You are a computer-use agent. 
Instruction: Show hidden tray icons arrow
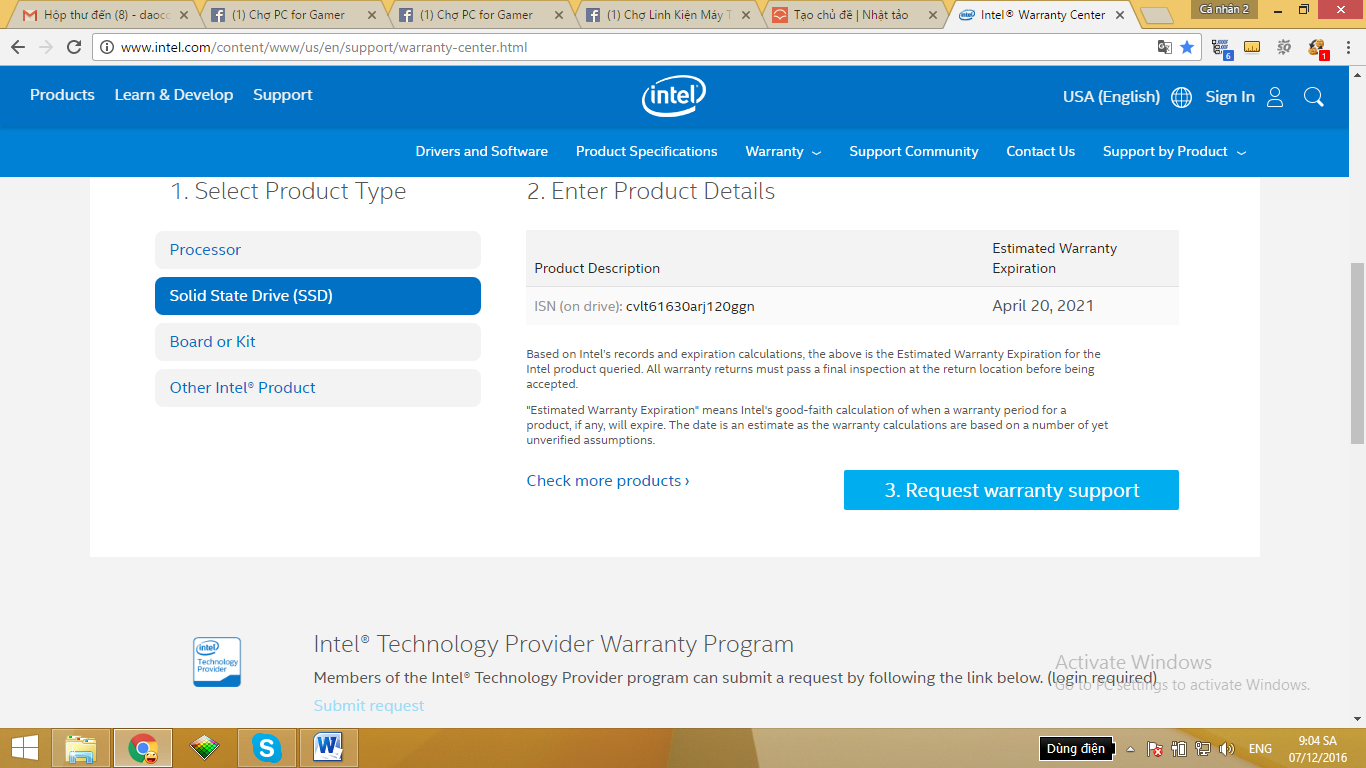pos(1130,749)
